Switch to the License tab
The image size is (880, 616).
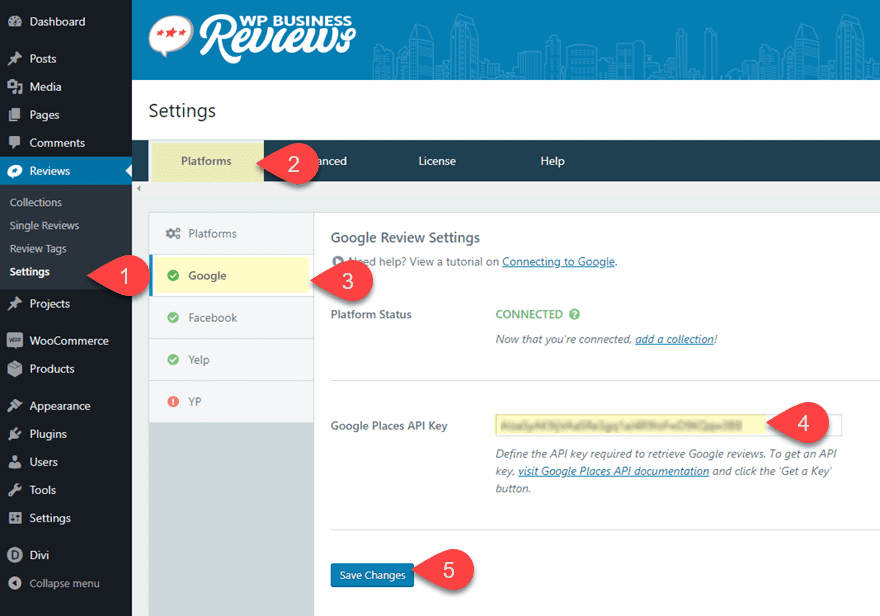pos(437,161)
